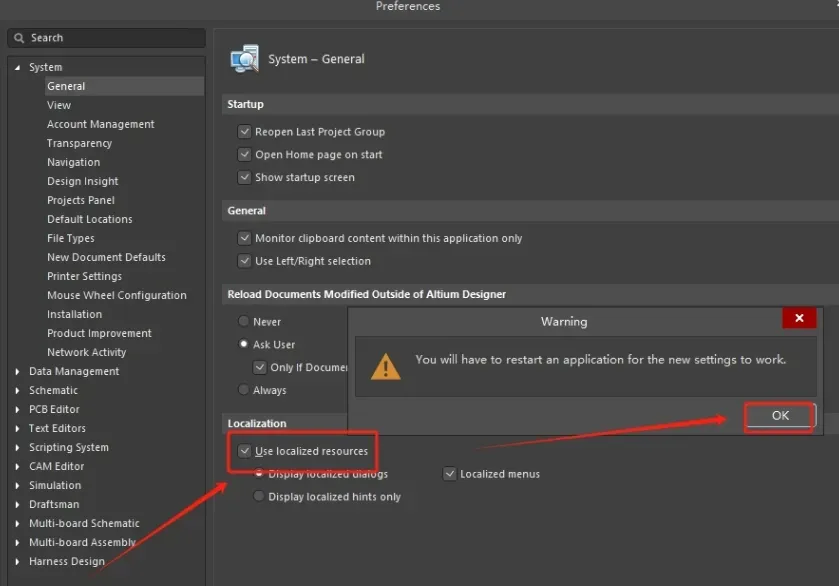Select the Ask User radio button
The image size is (839, 586).
(243, 344)
